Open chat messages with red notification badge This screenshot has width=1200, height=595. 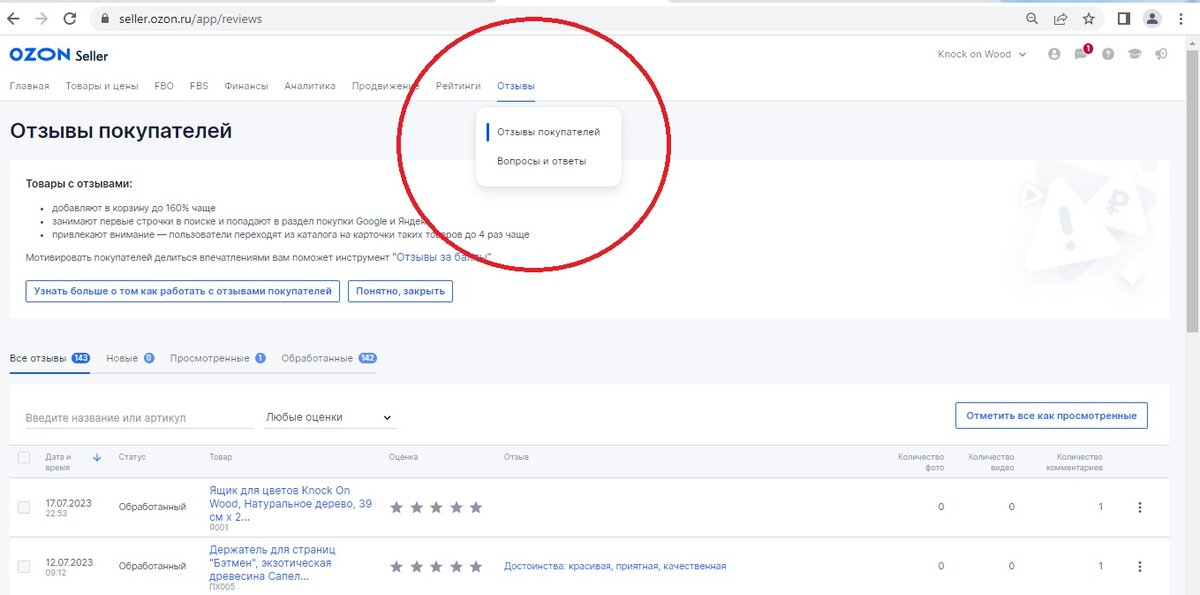point(1081,54)
